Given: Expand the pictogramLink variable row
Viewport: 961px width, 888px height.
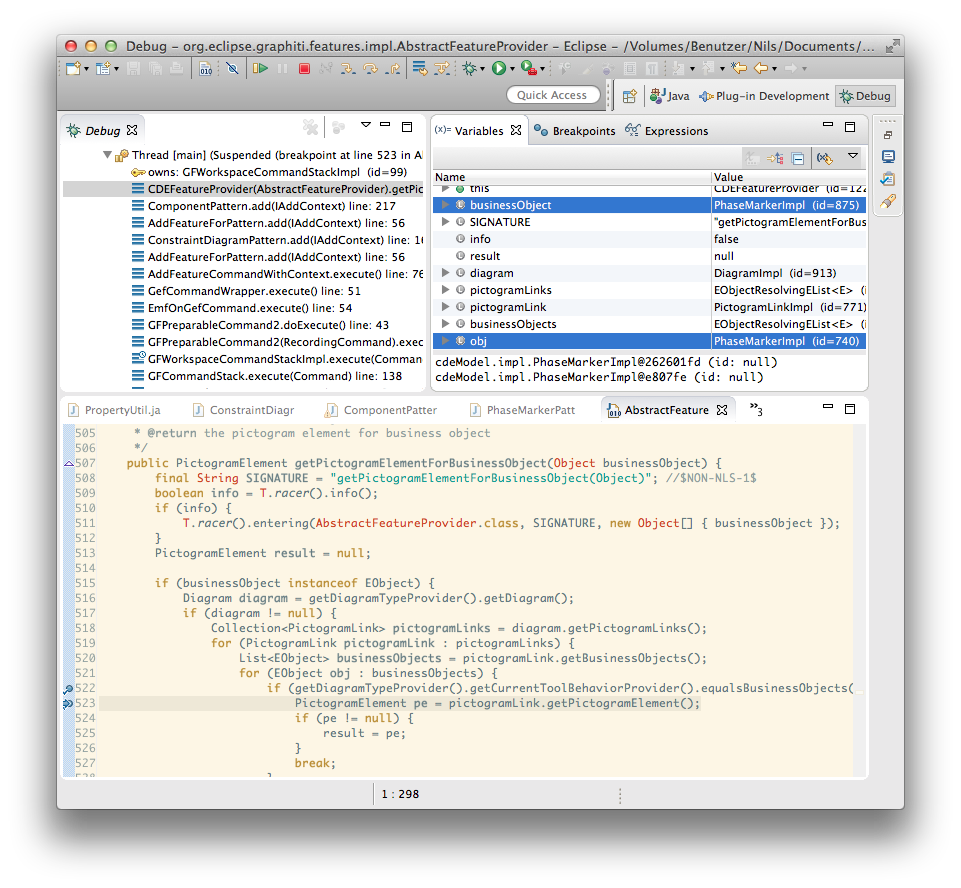Looking at the screenshot, I should (446, 307).
